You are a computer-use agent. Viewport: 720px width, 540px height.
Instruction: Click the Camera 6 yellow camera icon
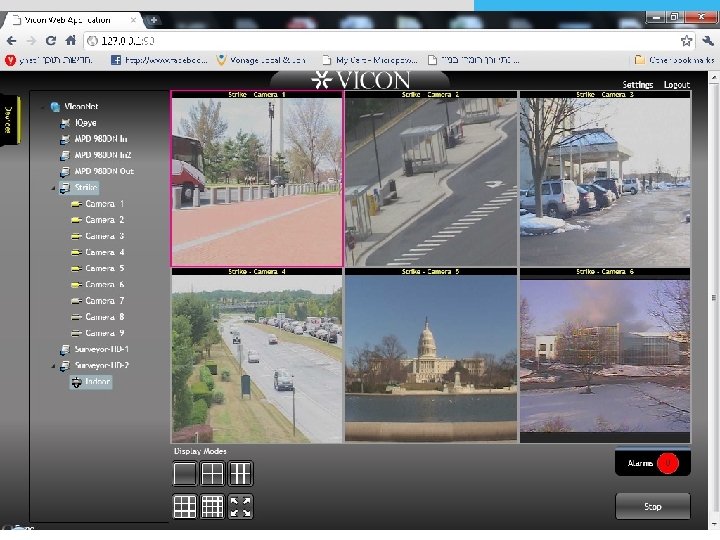point(77,285)
